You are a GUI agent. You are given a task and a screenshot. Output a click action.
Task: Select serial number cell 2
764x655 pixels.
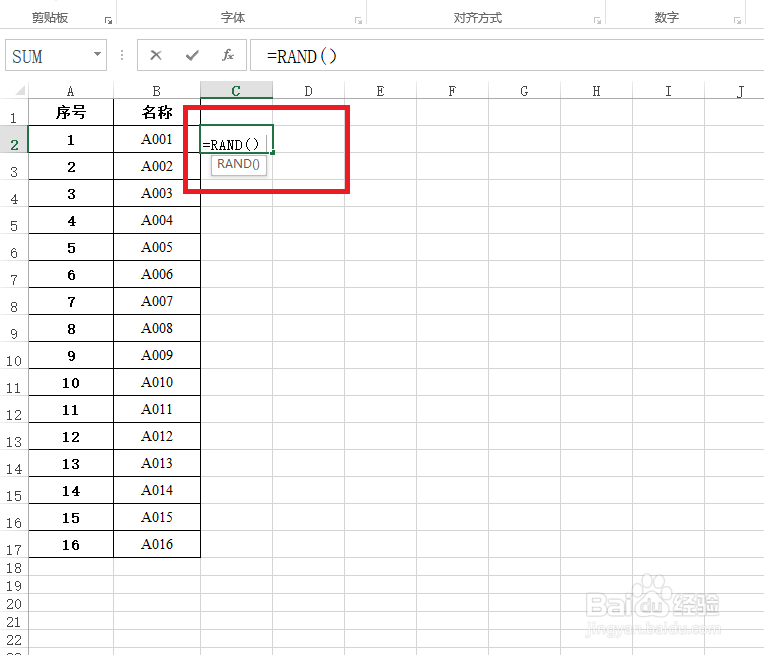click(71, 167)
